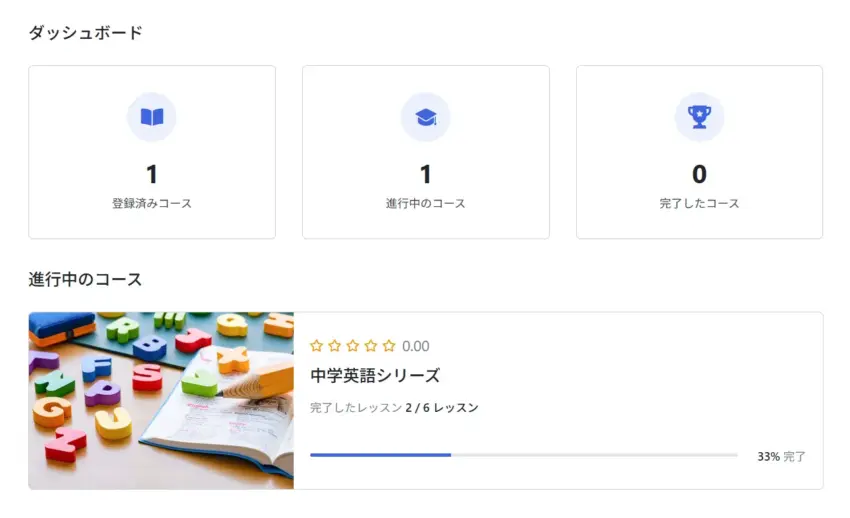Click the 33% 完了 progress label

pos(781,456)
